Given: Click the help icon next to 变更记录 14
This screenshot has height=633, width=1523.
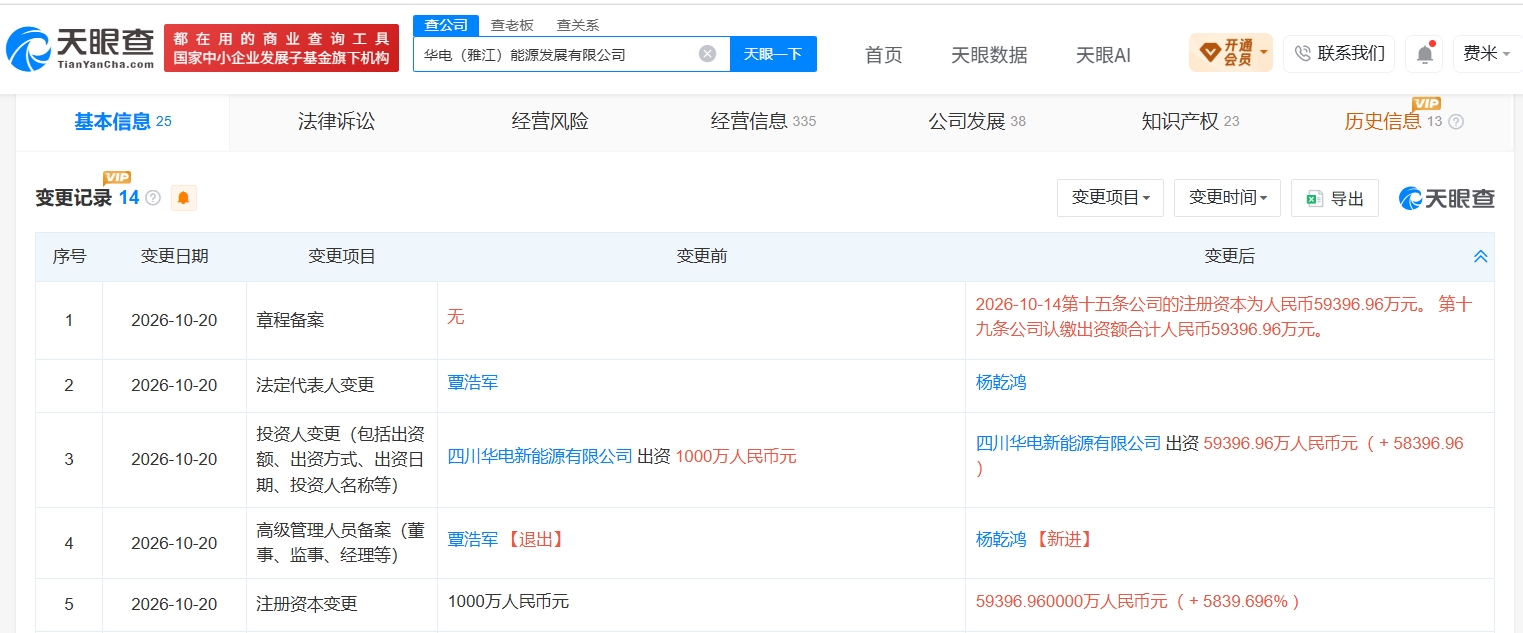Looking at the screenshot, I should [153, 198].
